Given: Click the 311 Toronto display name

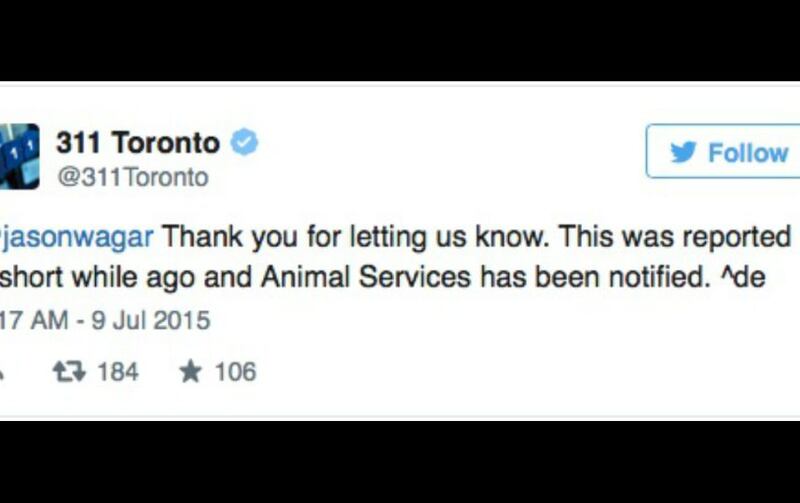Looking at the screenshot, I should pyautogui.click(x=138, y=142).
